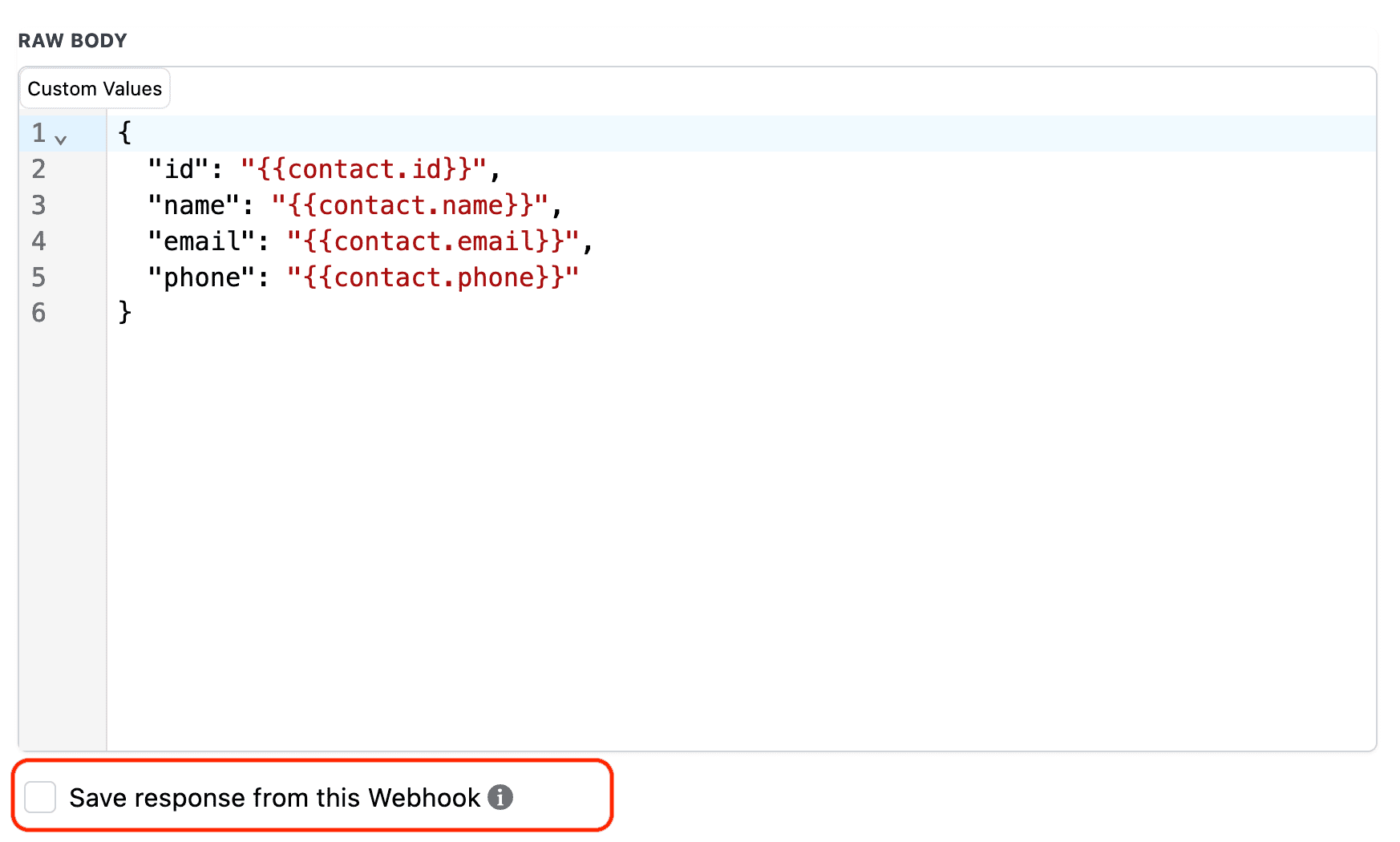Click the info icon beside Save response
This screenshot has height=842, width=1400.
tap(500, 797)
